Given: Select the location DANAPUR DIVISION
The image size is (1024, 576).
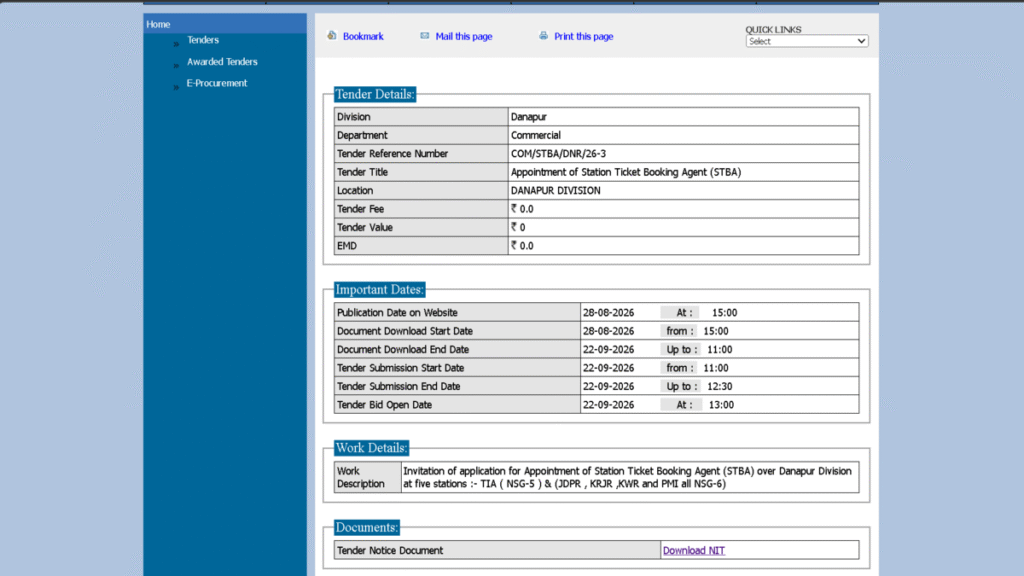Looking at the screenshot, I should (555, 191).
